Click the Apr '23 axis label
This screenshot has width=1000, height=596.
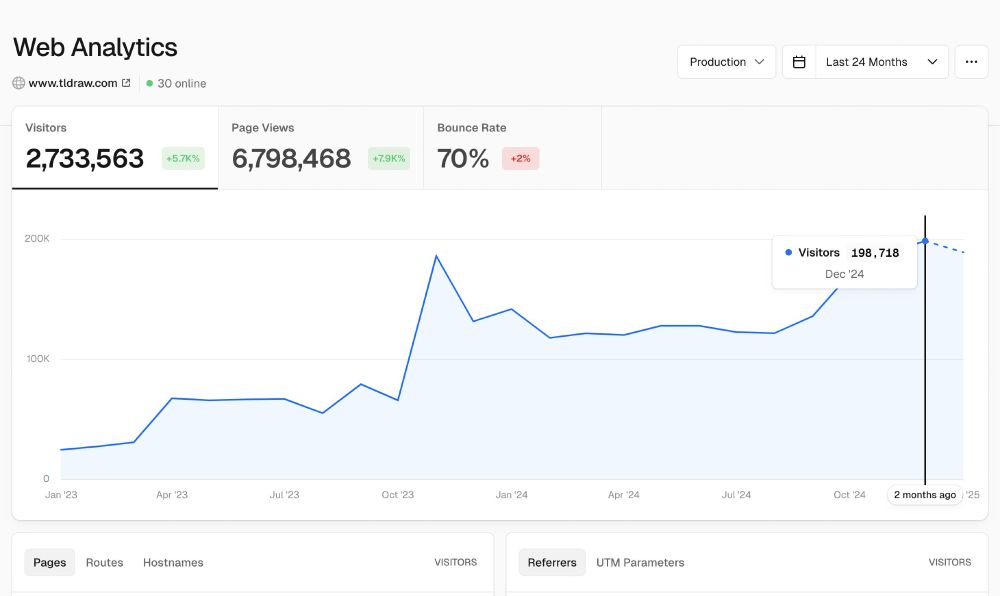(172, 495)
